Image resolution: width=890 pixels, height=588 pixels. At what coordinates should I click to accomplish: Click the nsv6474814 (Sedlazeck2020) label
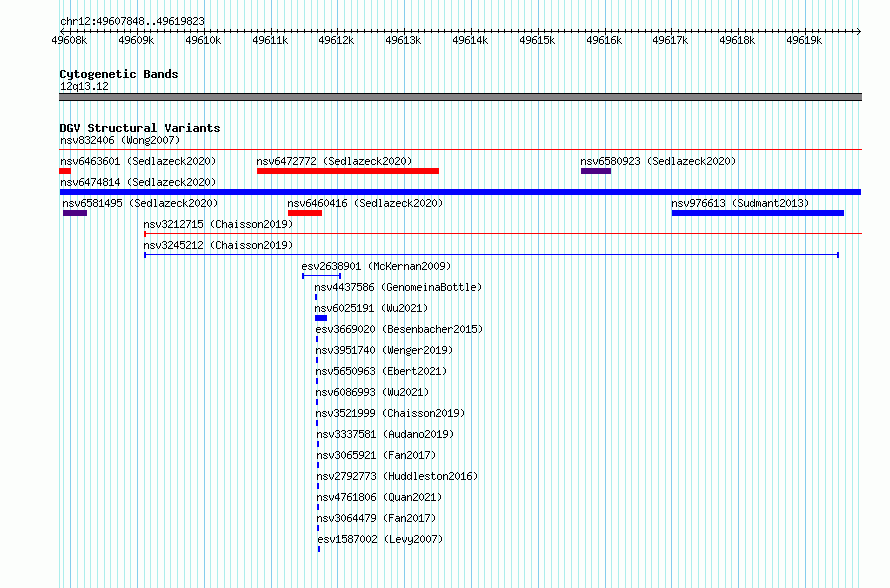[x=138, y=182]
